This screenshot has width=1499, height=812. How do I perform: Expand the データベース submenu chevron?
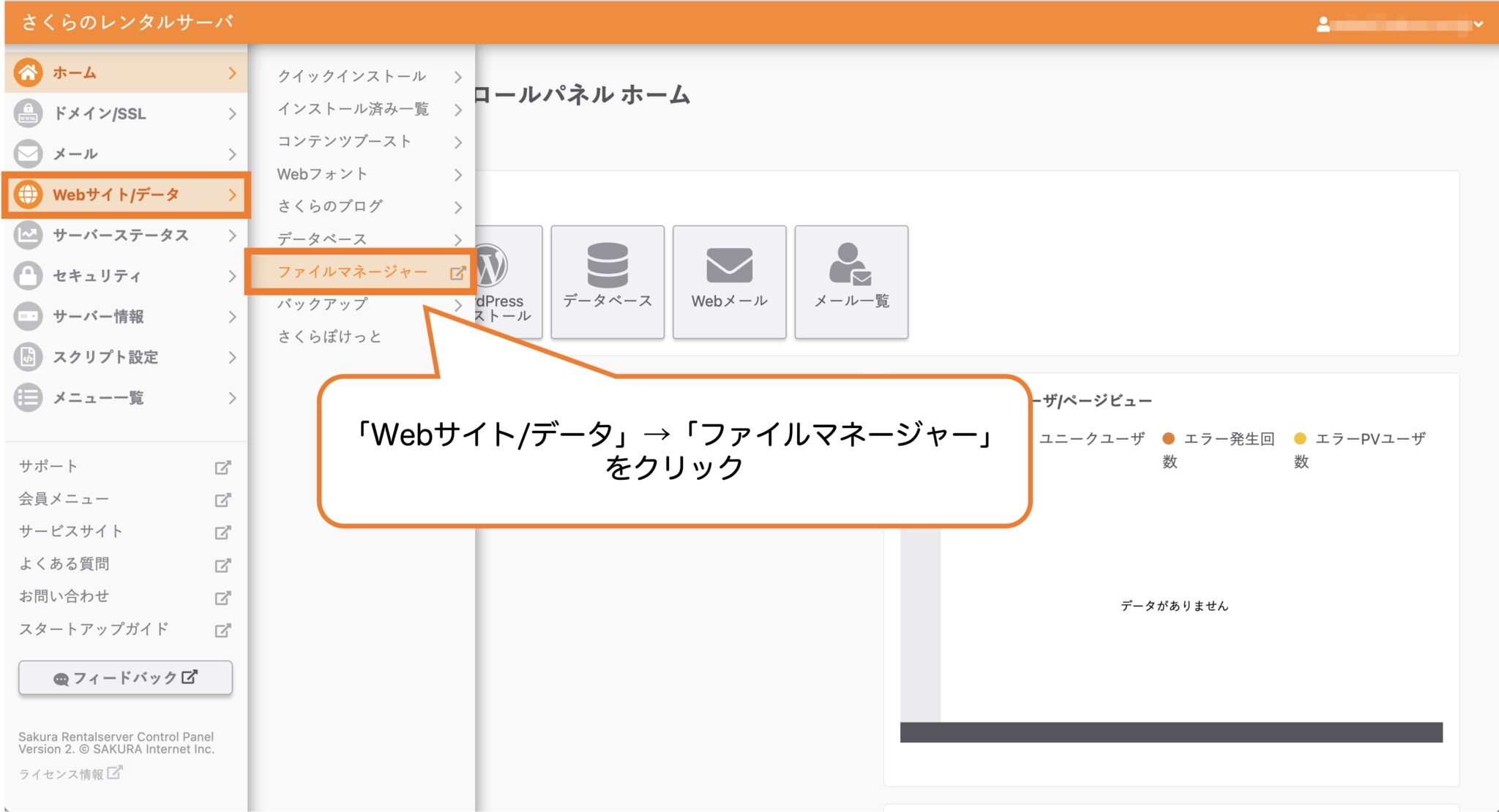[459, 239]
